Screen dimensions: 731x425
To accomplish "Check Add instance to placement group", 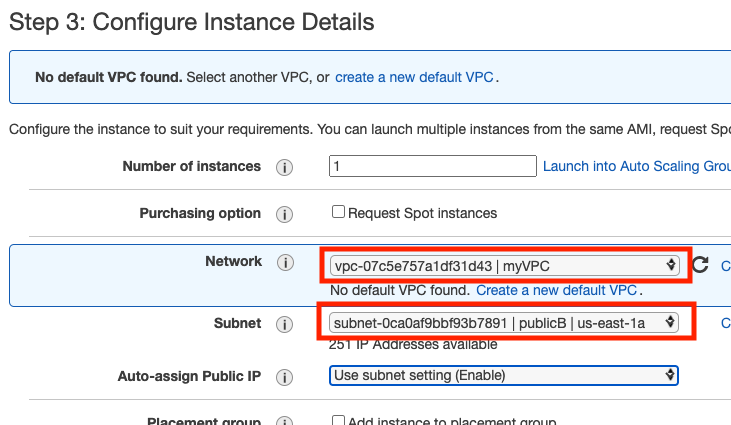I will 339,421.
